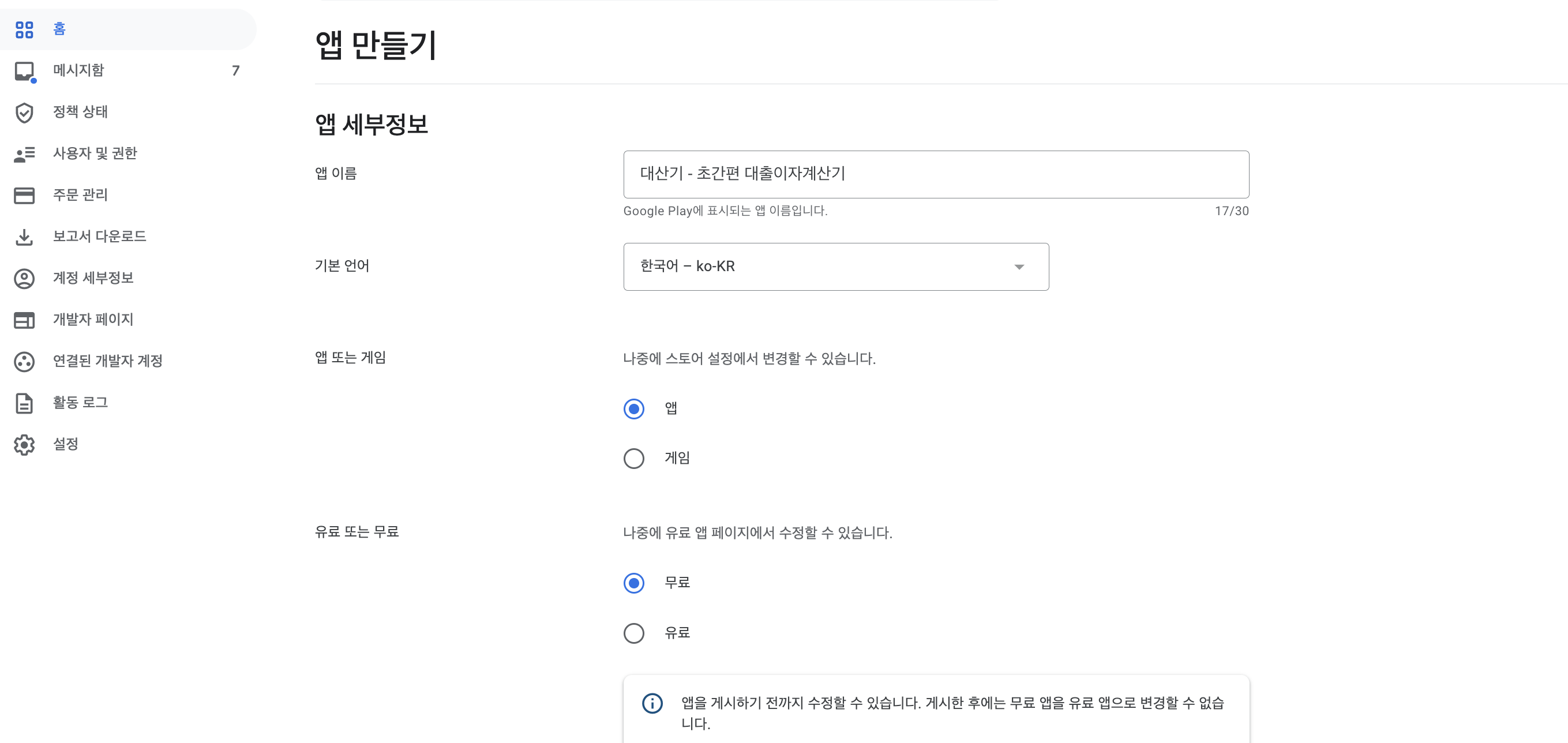Click the info icon in the notice box
Image resolution: width=1568 pixels, height=743 pixels.
[x=652, y=703]
